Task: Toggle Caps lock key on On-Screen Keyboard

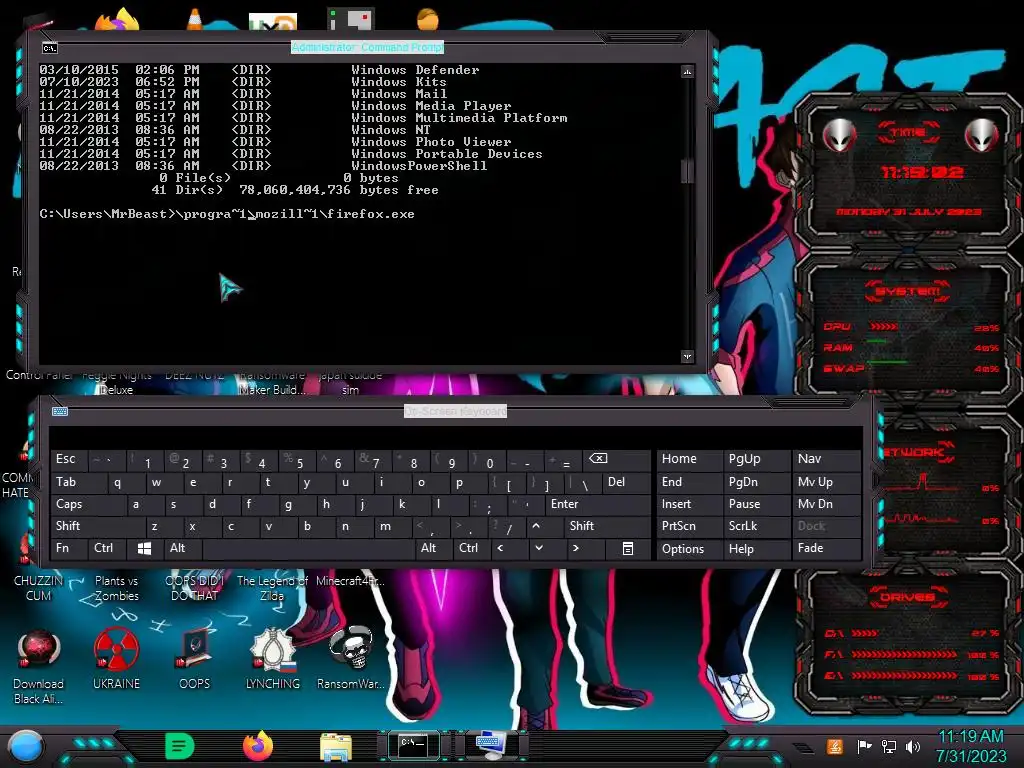Action: 88,504
